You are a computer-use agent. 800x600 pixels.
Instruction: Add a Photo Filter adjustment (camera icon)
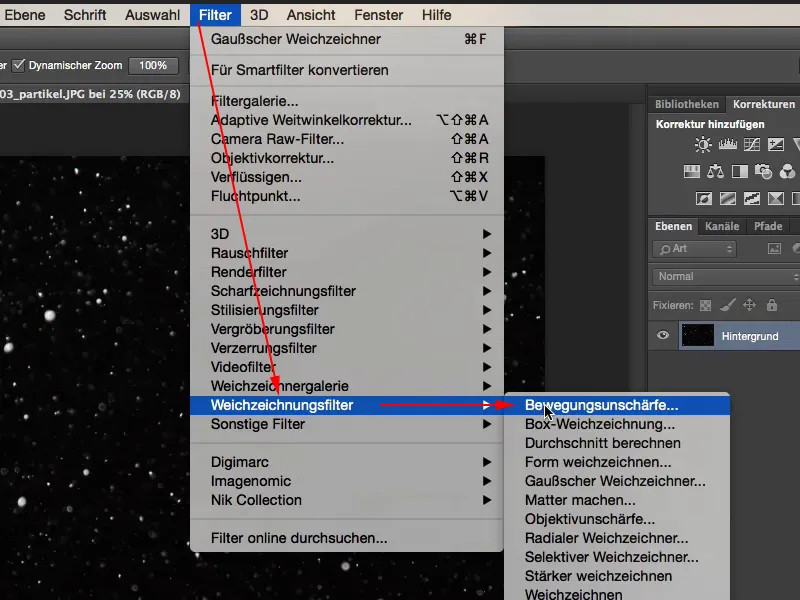[x=763, y=171]
